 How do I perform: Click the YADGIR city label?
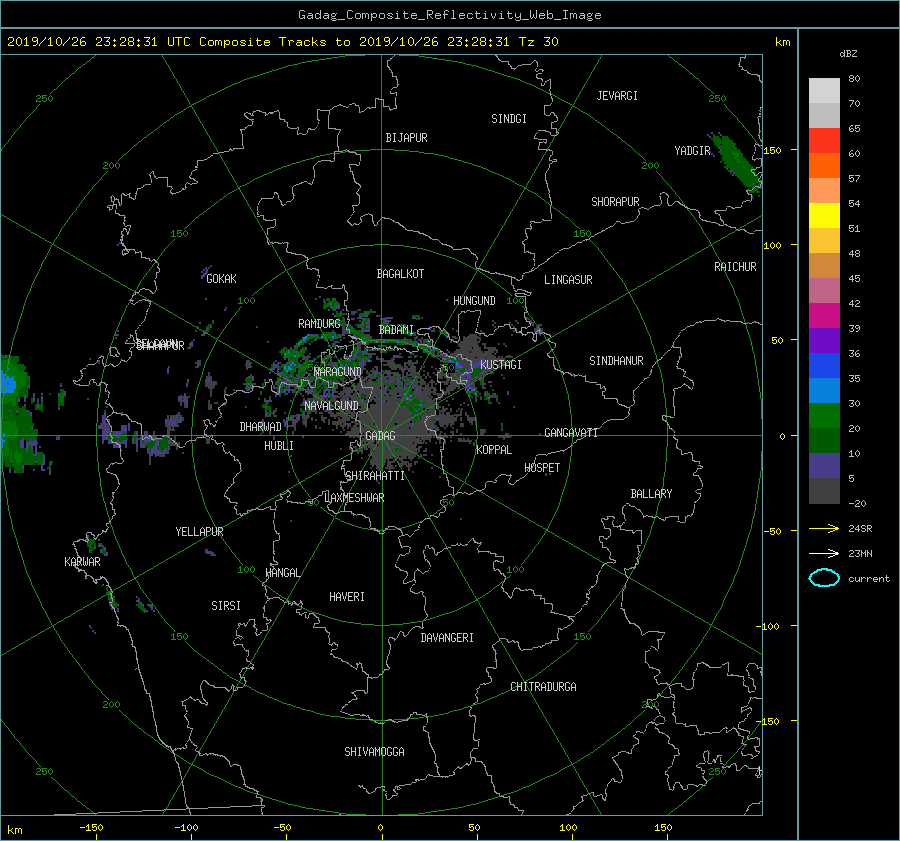692,151
